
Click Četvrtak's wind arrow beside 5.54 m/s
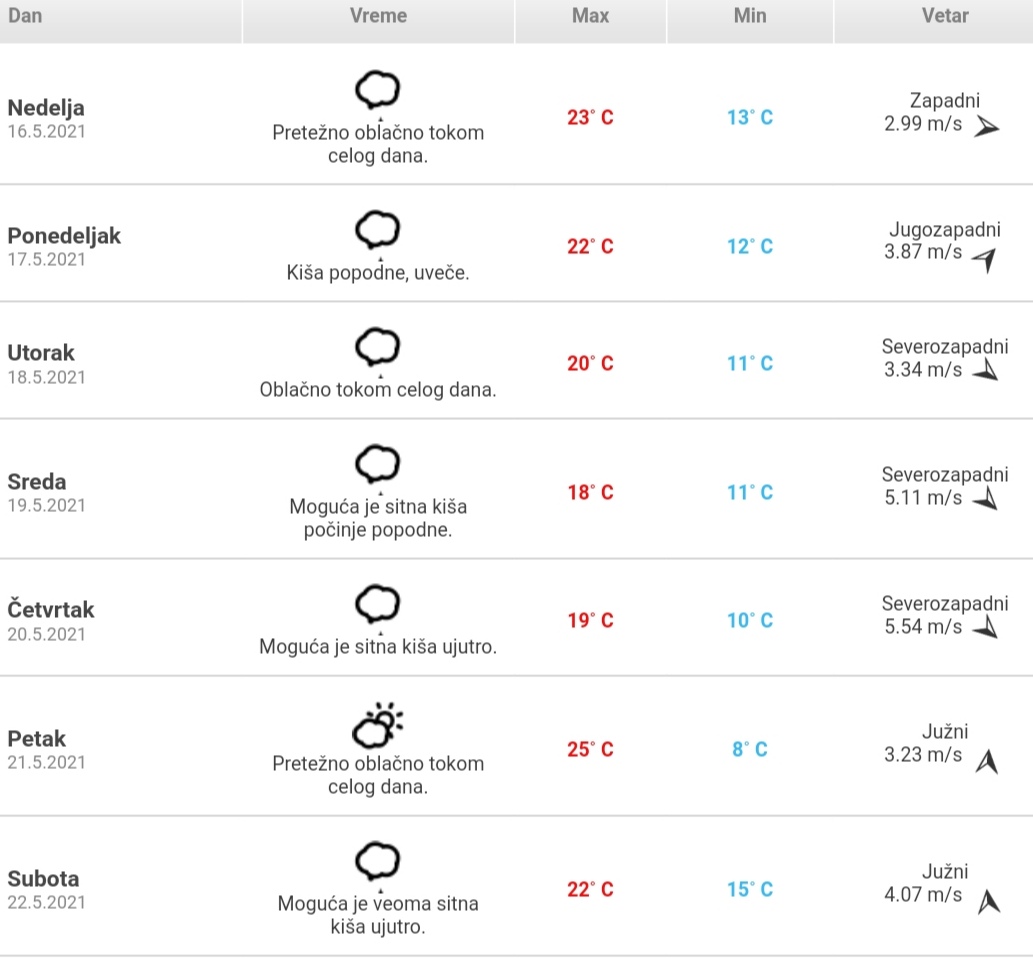pos(986,627)
